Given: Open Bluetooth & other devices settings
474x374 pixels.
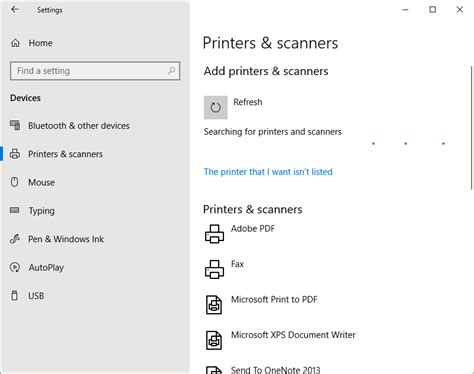Looking at the screenshot, I should click(x=79, y=126).
